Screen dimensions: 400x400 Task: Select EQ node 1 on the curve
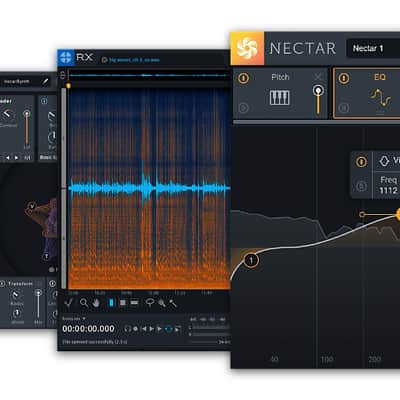coord(251,260)
